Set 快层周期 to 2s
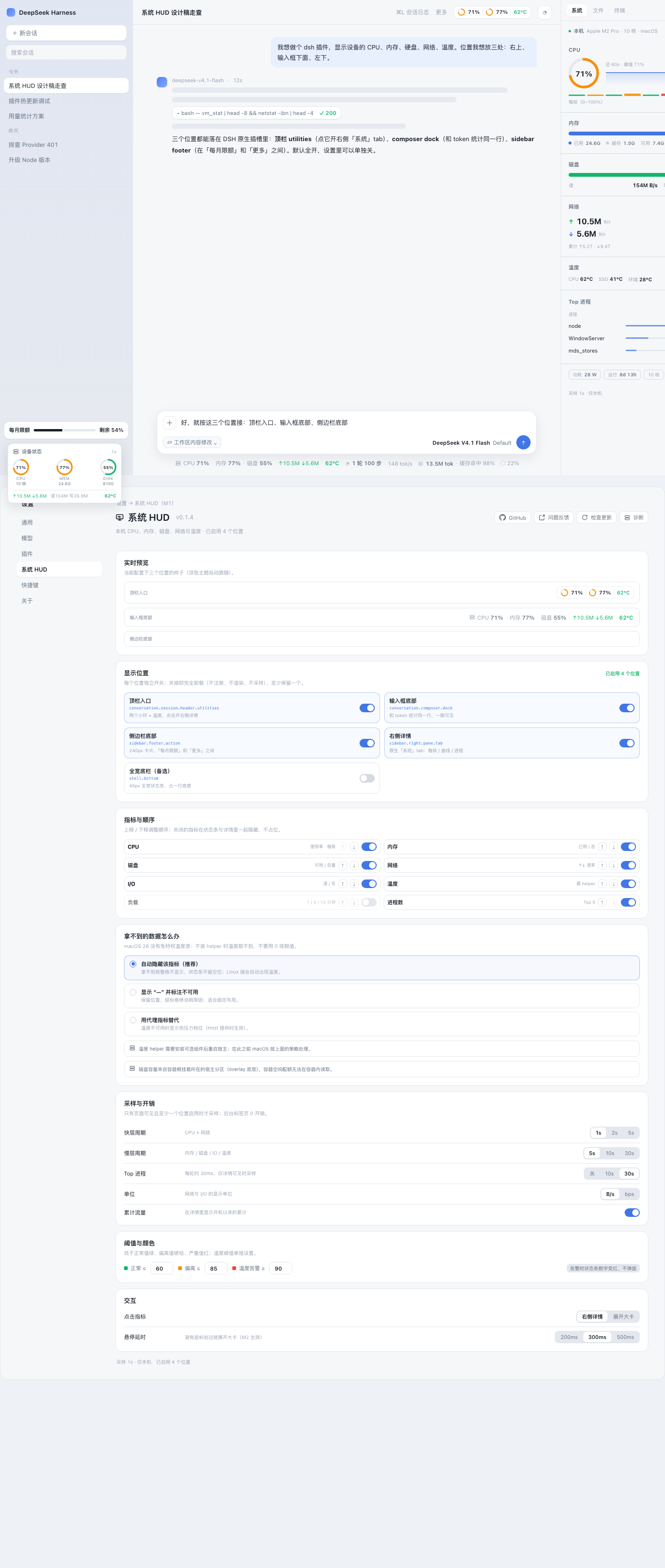This screenshot has width=665, height=1568. point(615,1133)
